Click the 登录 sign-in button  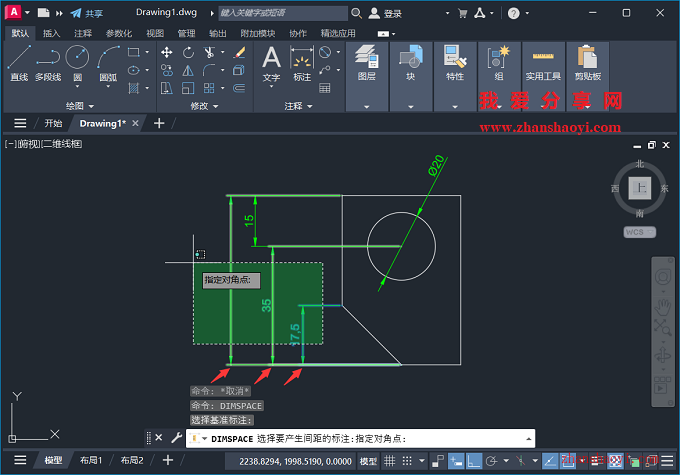(x=385, y=13)
